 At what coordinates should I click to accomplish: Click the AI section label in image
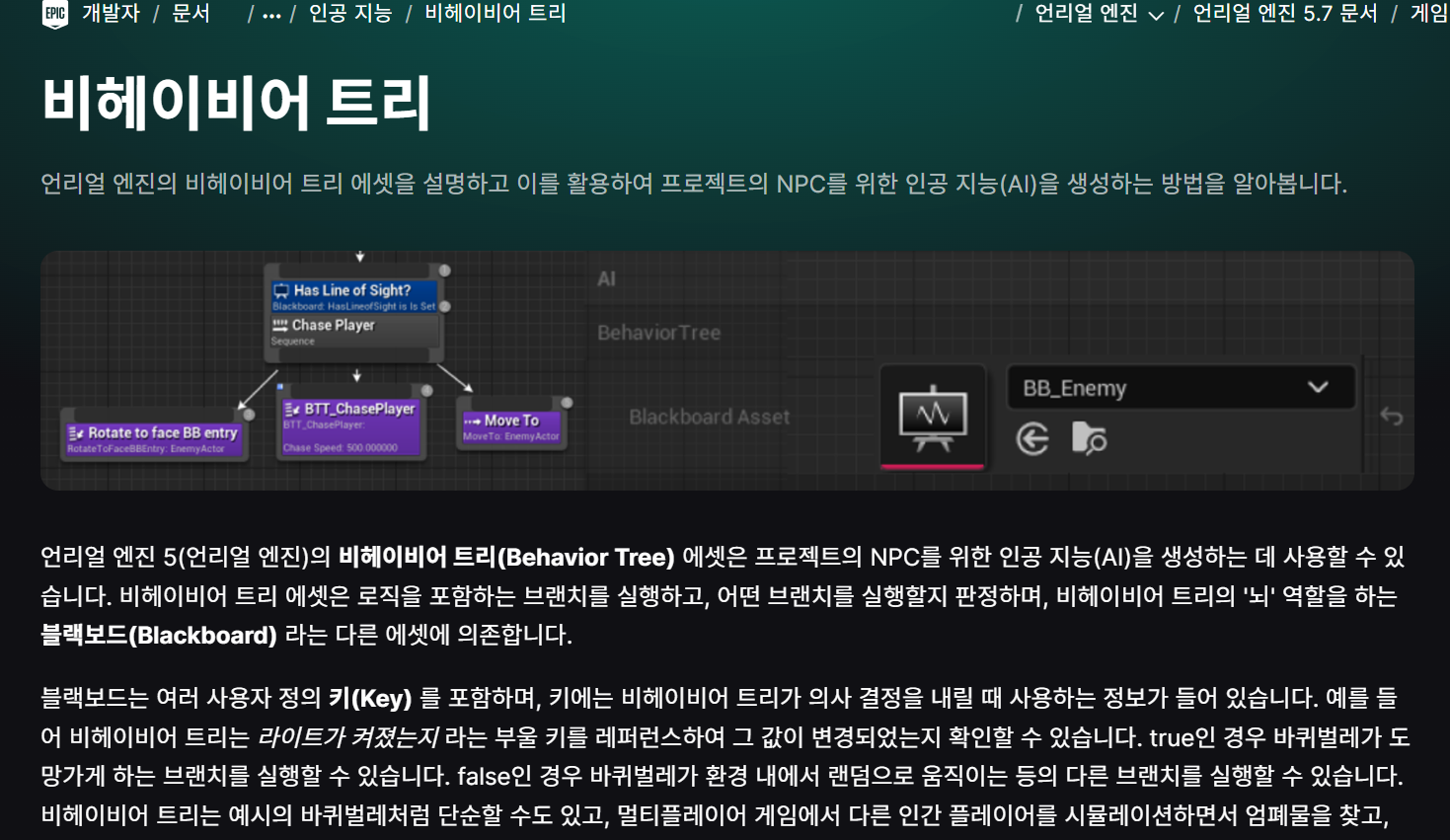[606, 279]
